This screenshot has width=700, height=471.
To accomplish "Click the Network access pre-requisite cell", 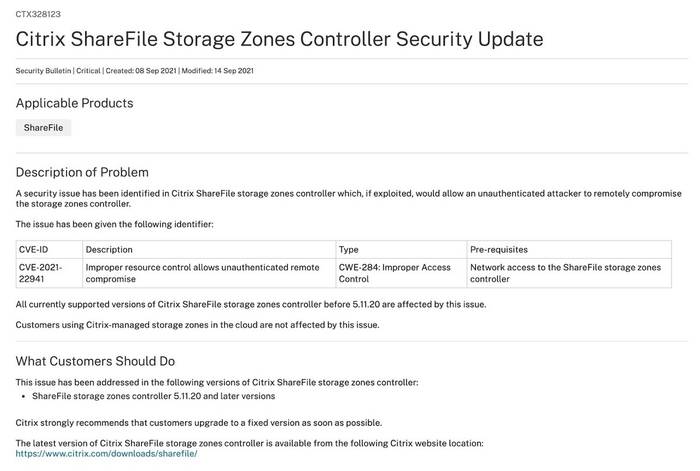I will click(569, 273).
